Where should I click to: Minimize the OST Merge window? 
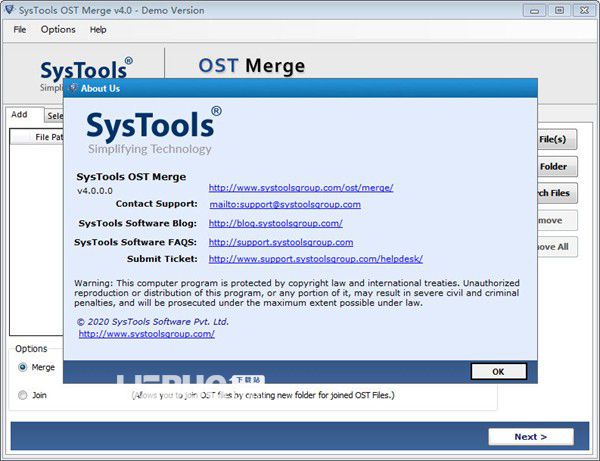[534, 10]
